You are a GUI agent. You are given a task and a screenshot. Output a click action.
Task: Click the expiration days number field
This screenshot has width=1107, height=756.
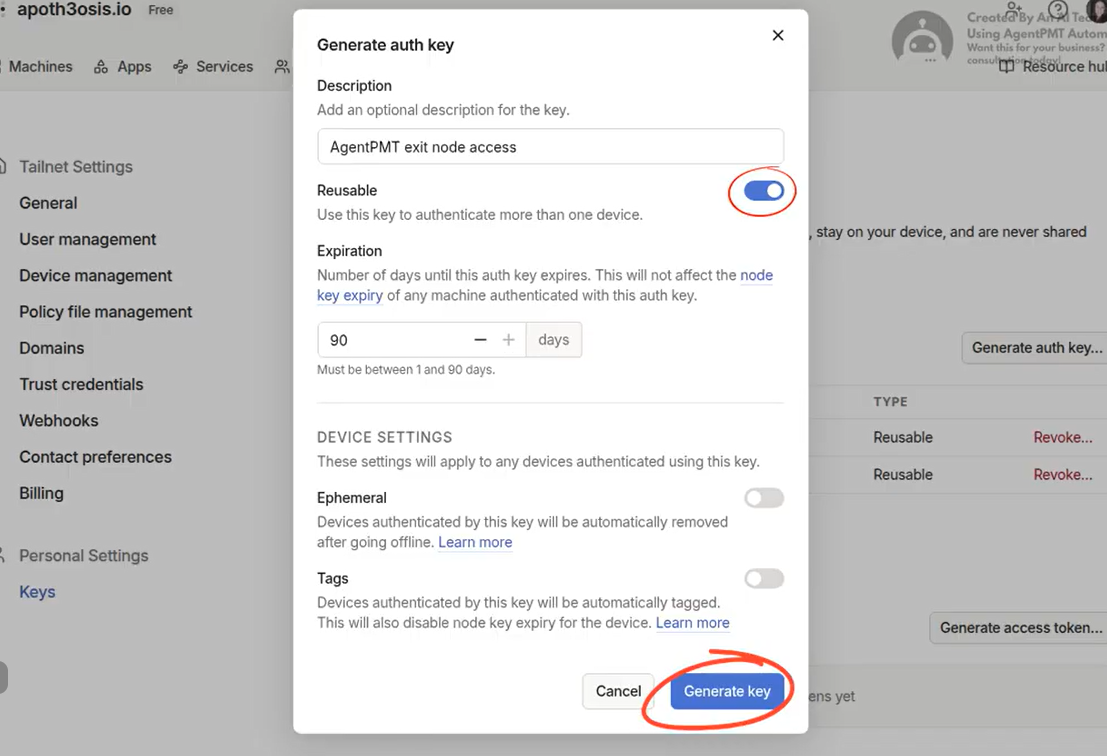click(392, 340)
